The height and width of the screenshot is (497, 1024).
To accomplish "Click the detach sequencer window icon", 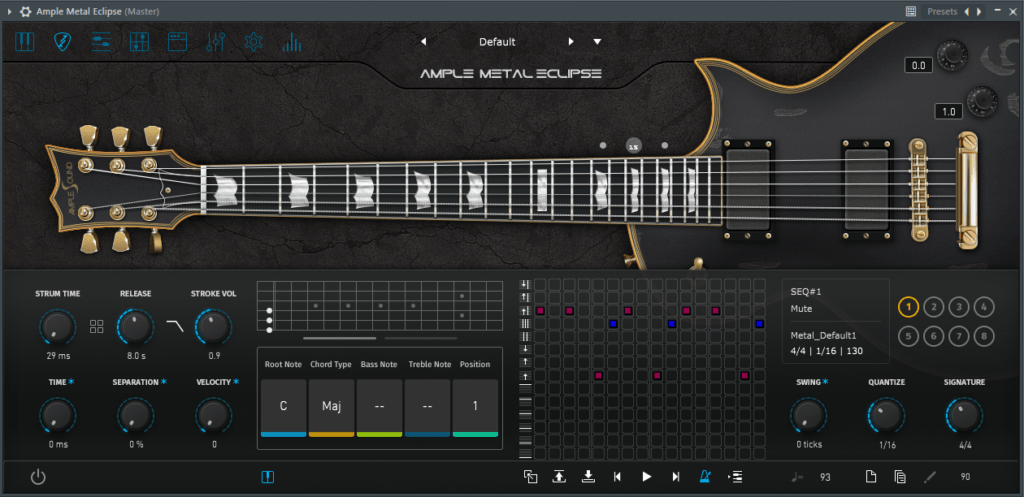I will click(x=530, y=477).
